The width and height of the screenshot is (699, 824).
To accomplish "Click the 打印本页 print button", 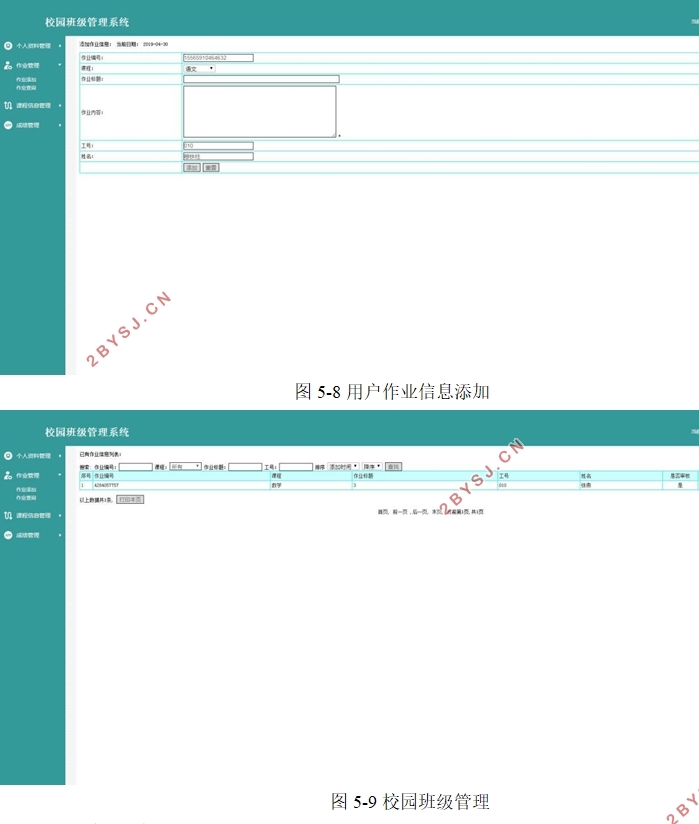I will [130, 499].
